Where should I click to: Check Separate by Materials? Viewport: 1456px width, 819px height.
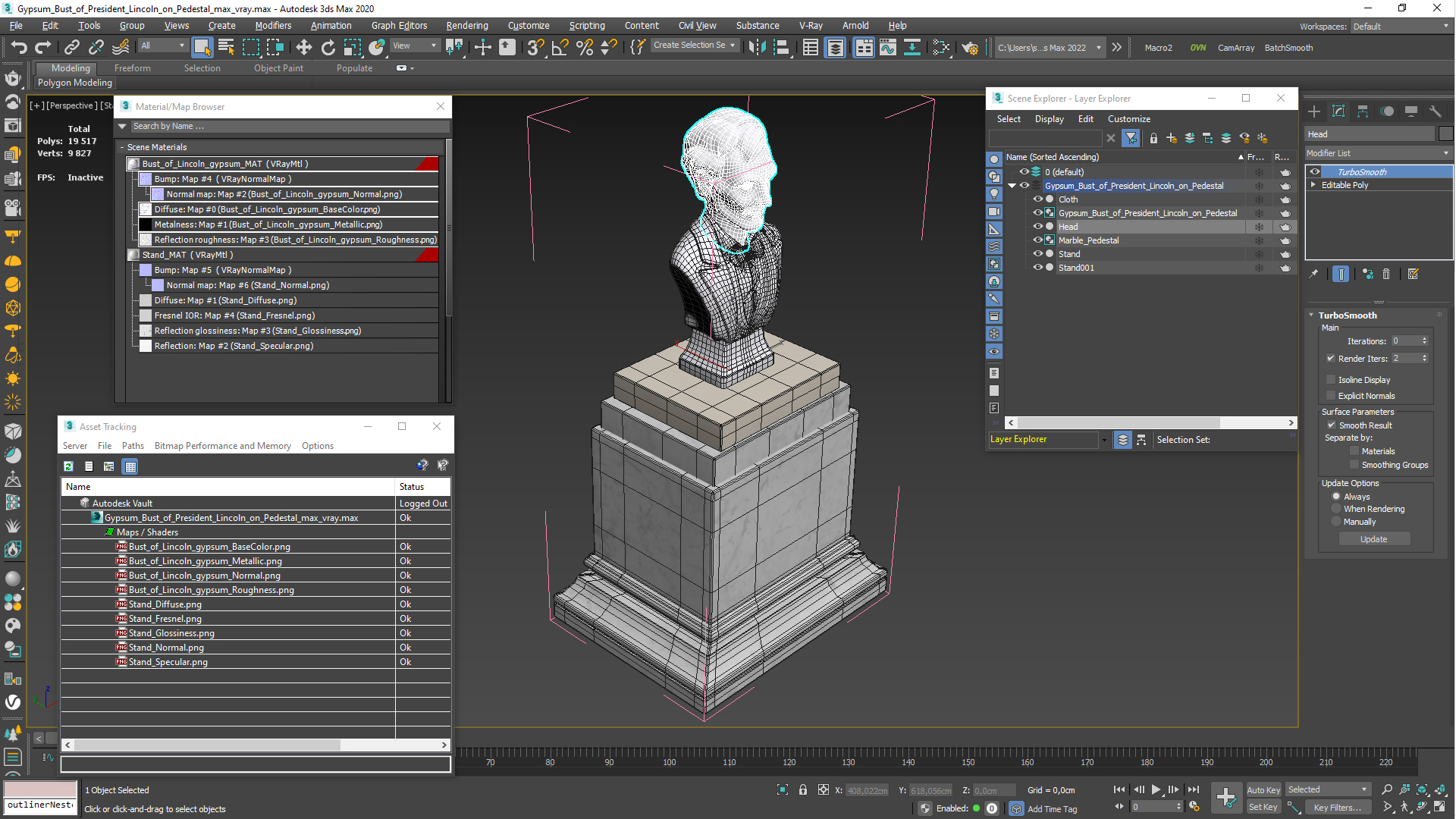point(1354,451)
